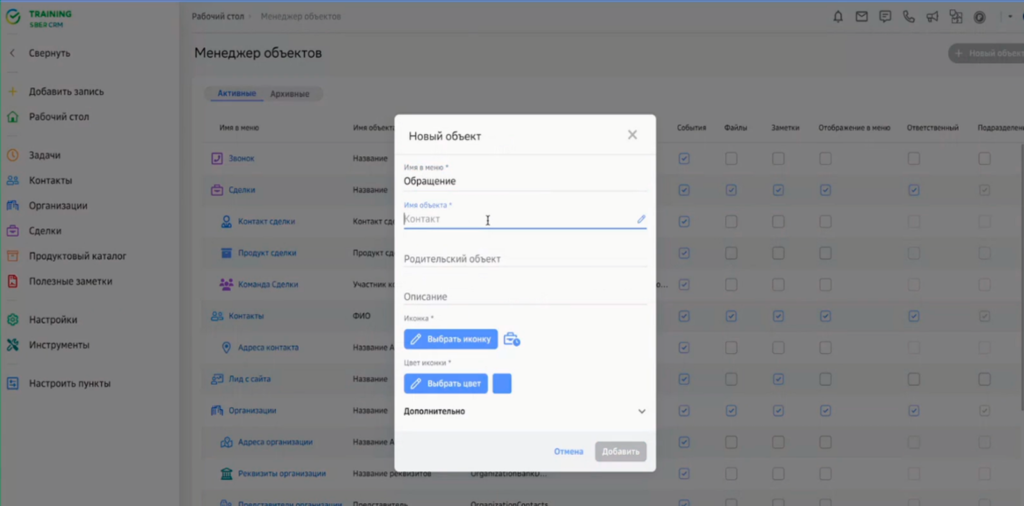Click the pencil edit icon in Имя объекта field
This screenshot has width=1024, height=506.
(641, 219)
